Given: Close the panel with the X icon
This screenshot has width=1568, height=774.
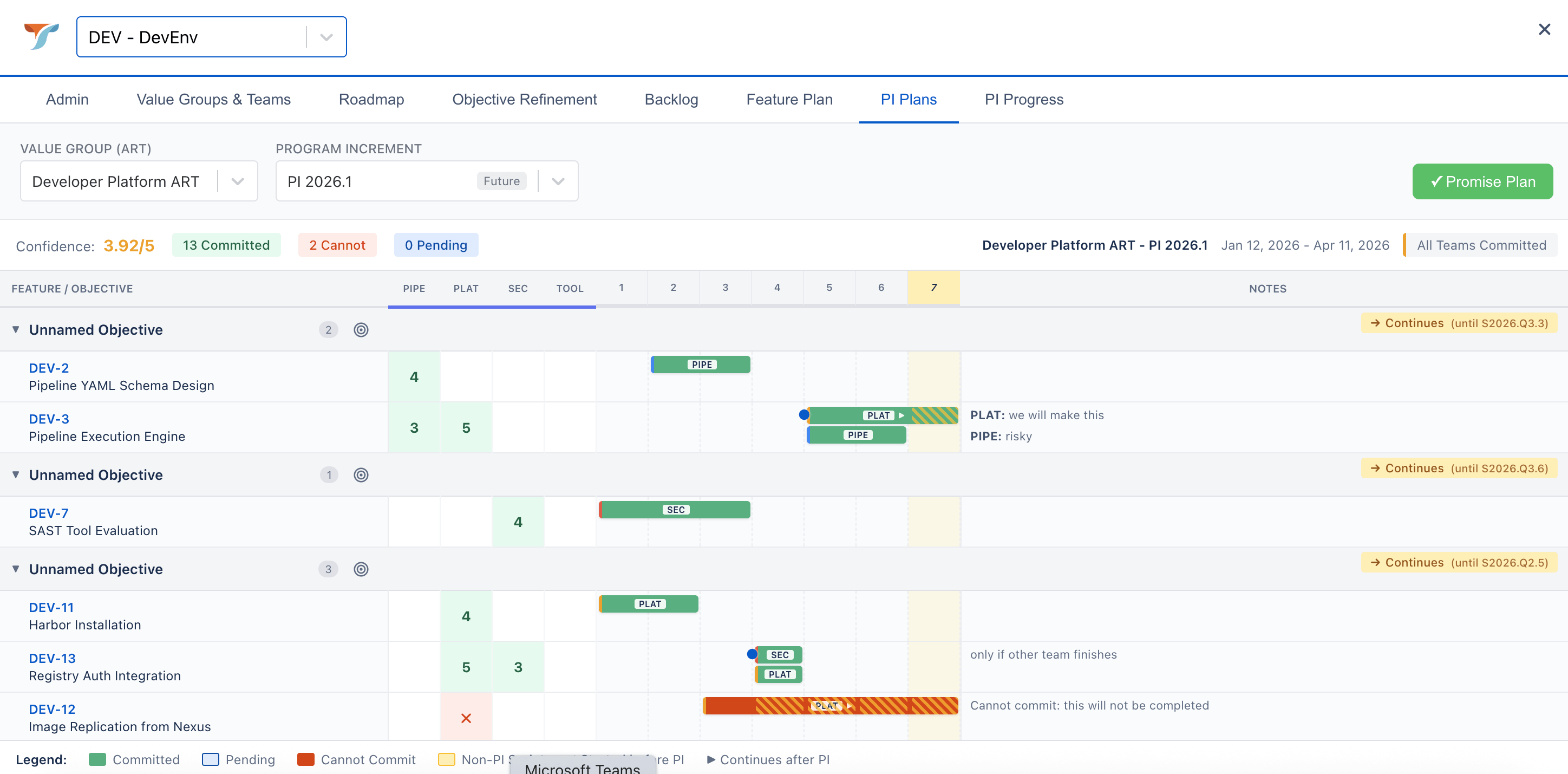Looking at the screenshot, I should pyautogui.click(x=1544, y=29).
